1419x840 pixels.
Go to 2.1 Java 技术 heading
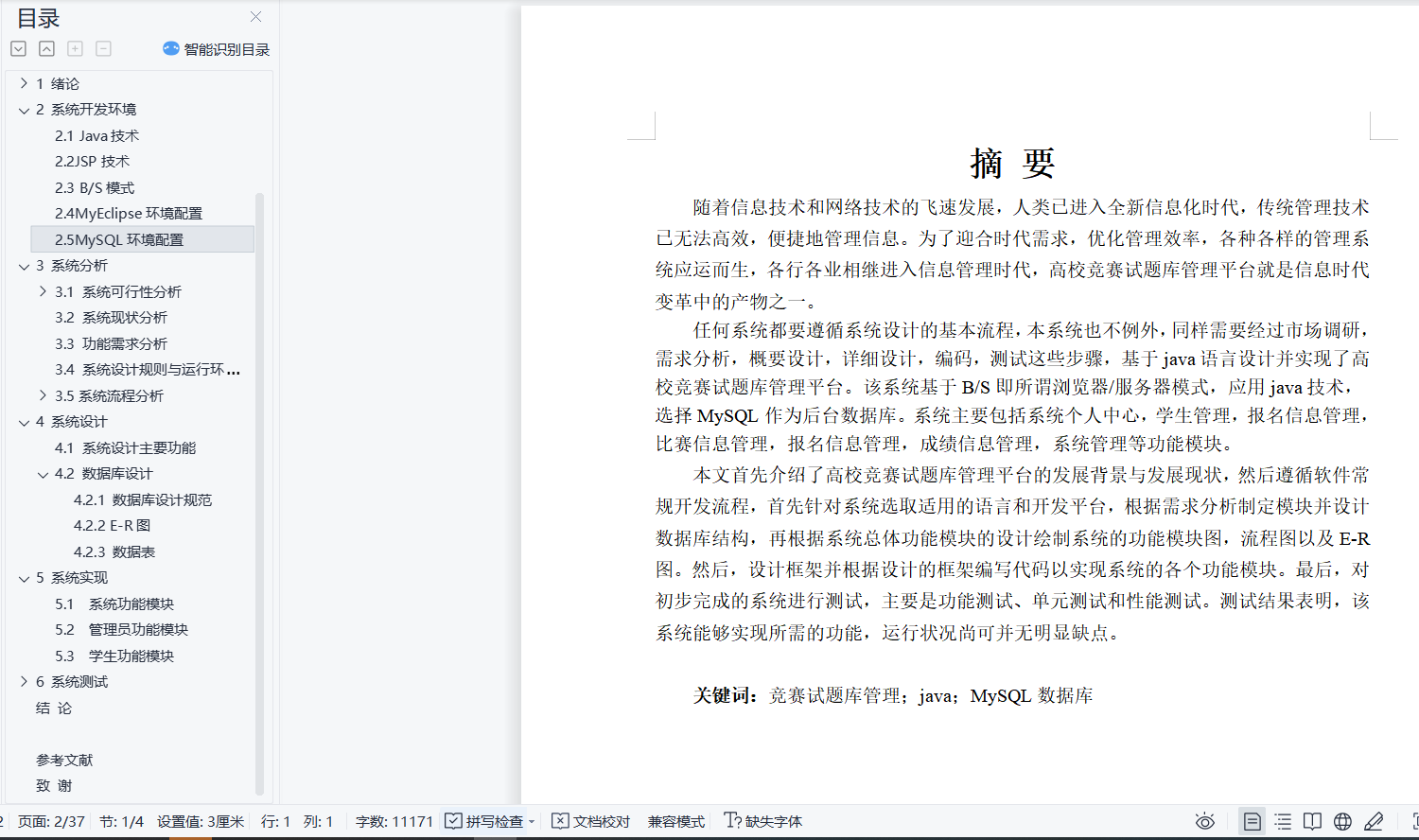96,135
